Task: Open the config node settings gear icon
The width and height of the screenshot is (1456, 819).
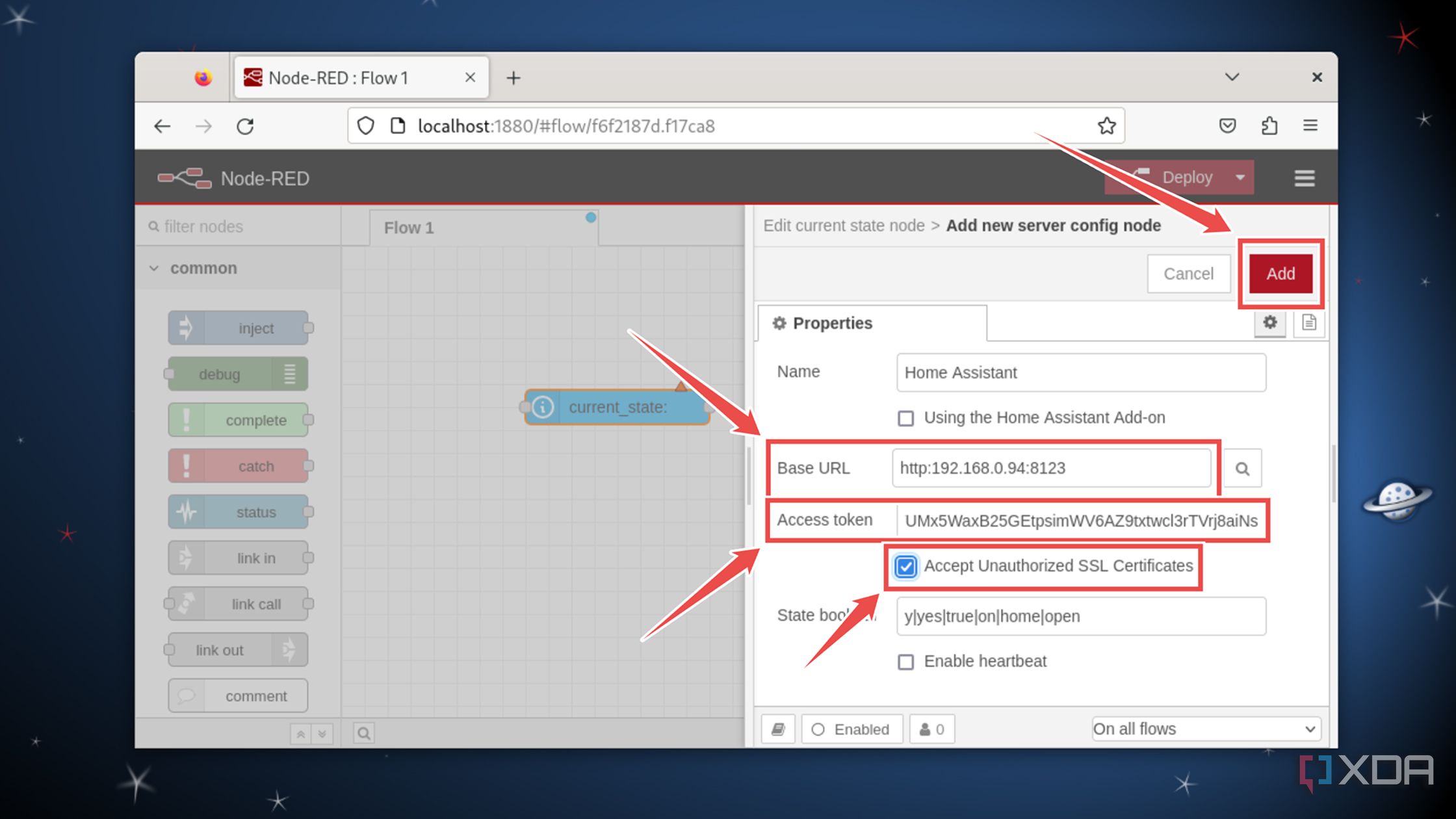Action: tap(1270, 323)
